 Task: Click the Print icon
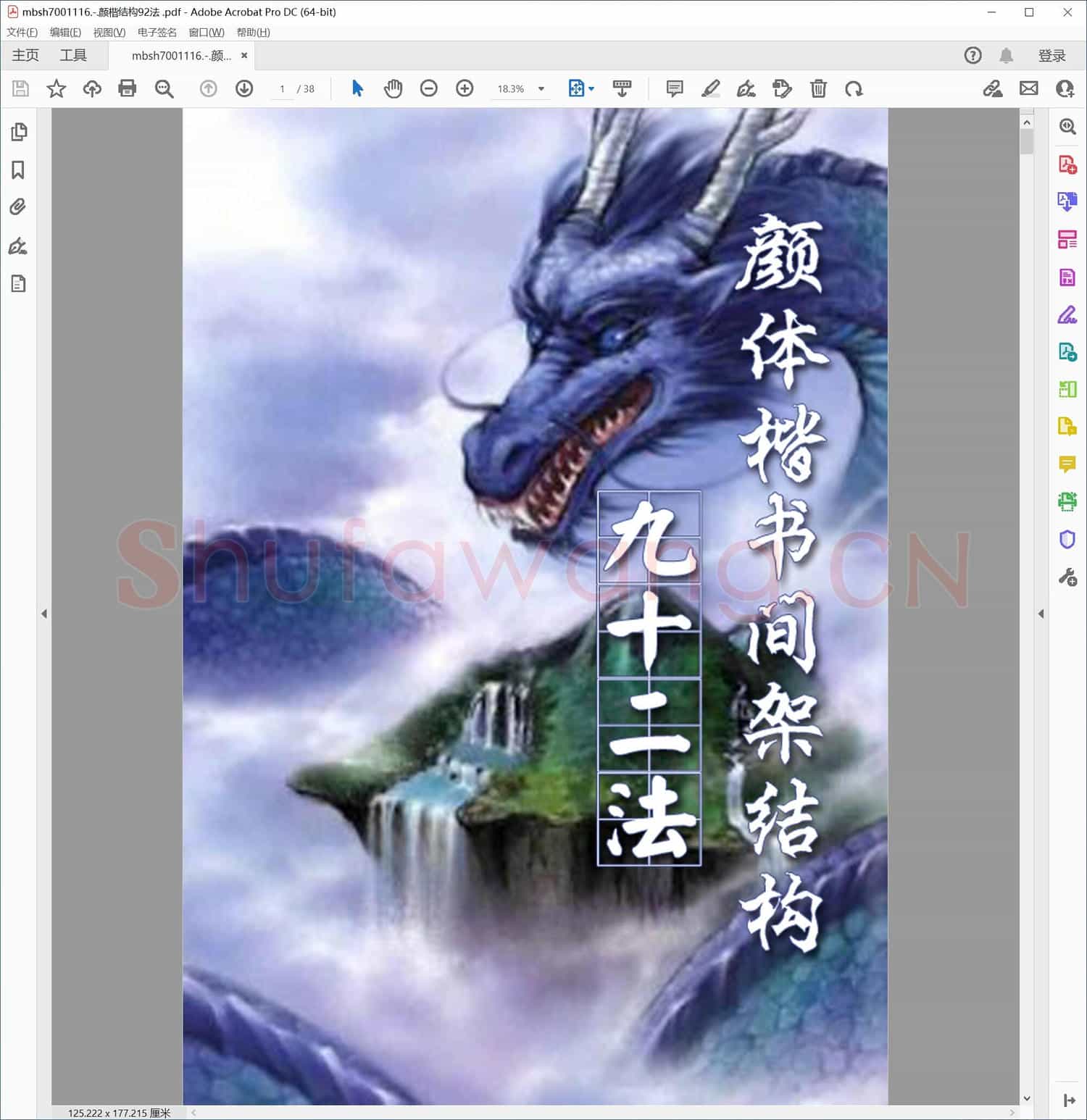[128, 88]
